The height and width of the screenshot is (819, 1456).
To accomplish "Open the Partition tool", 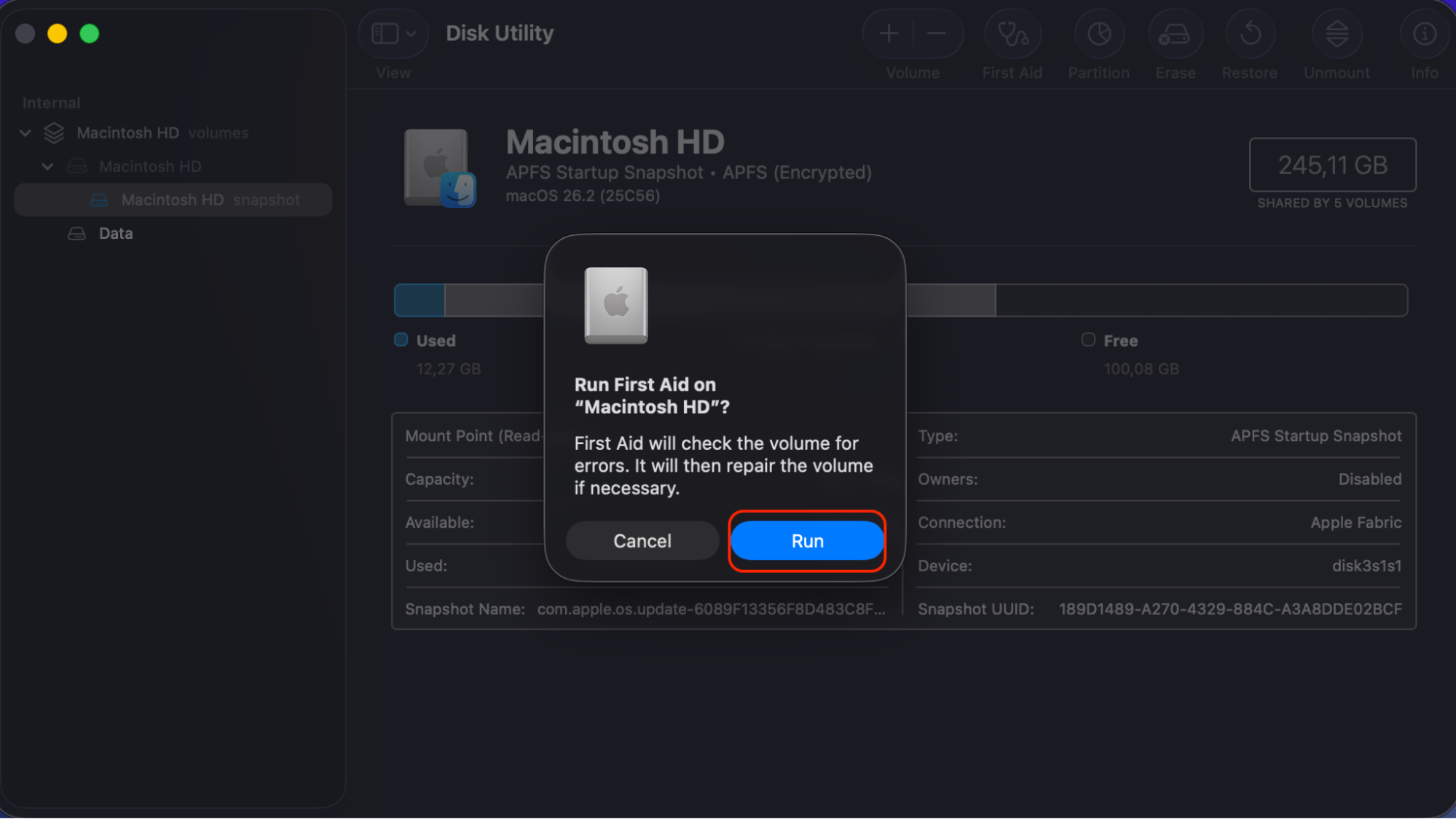I will (x=1098, y=33).
